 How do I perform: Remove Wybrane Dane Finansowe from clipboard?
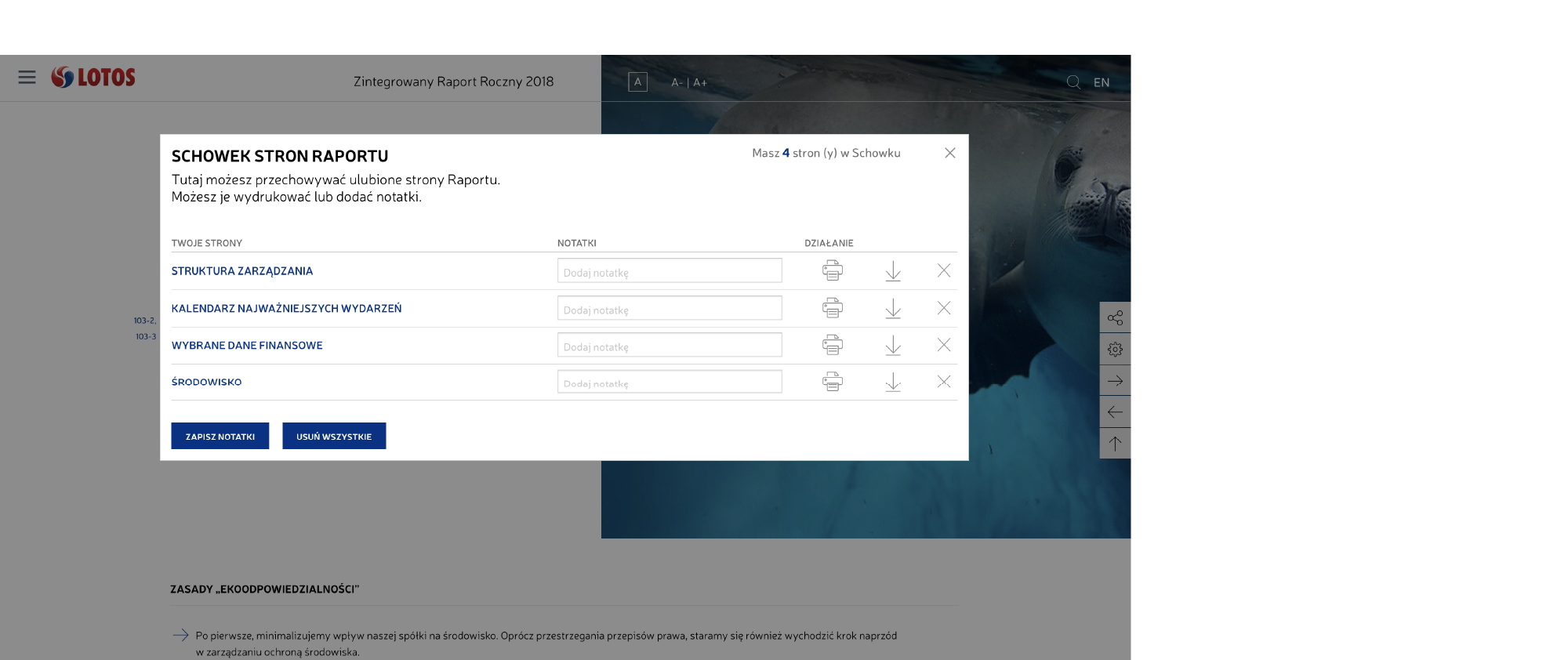pyautogui.click(x=944, y=345)
